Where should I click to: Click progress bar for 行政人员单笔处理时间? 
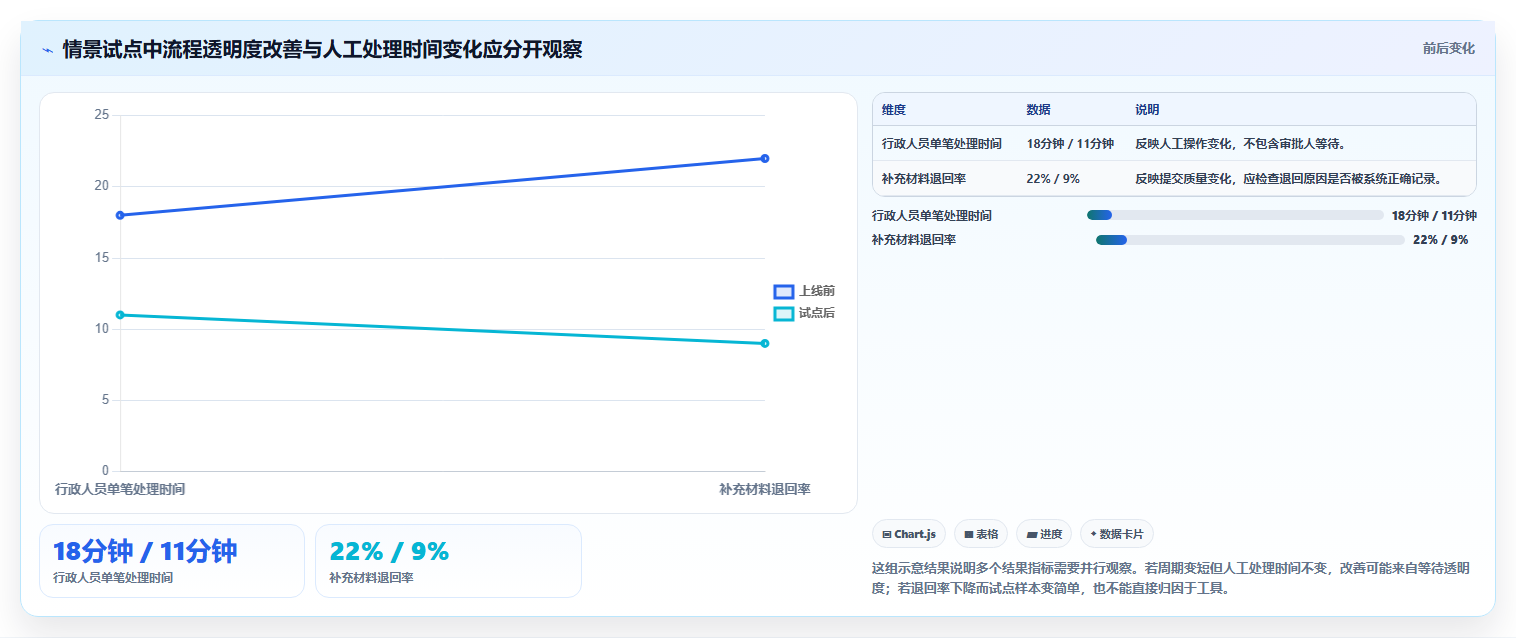tap(1235, 215)
